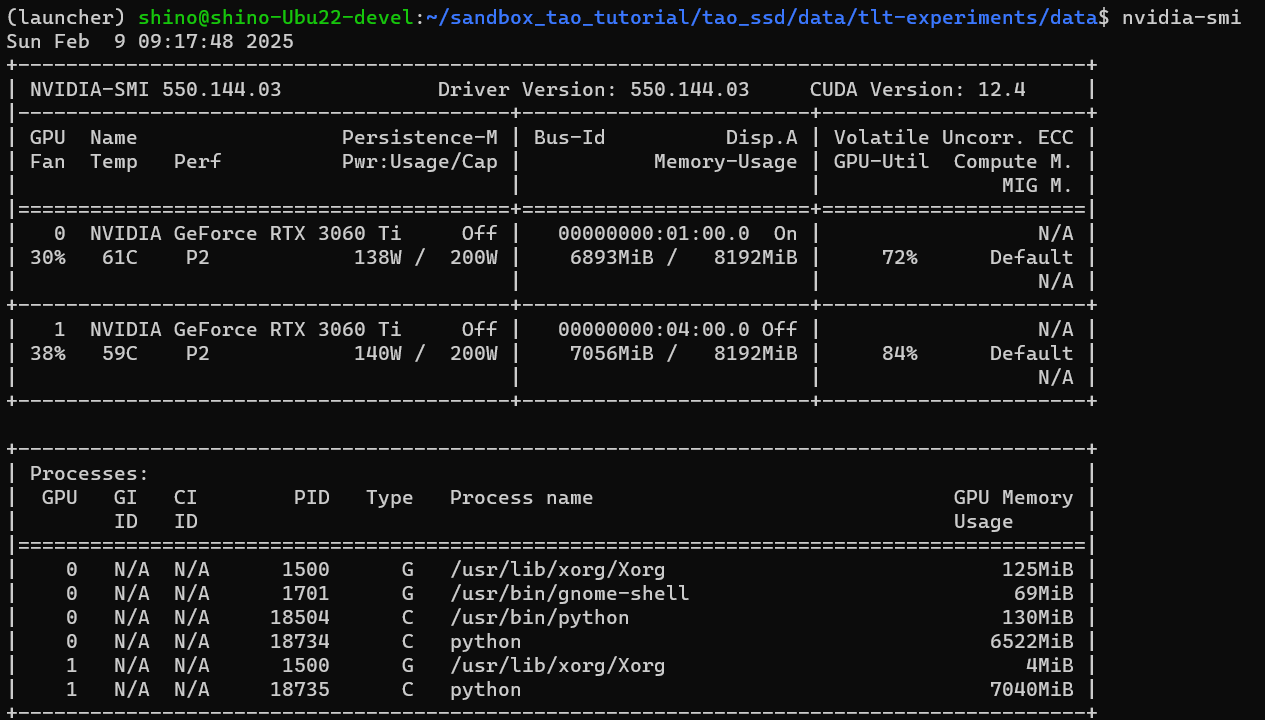Select the 72% GPU-Util value for GPU 0
The width and height of the screenshot is (1265, 720).
click(899, 257)
